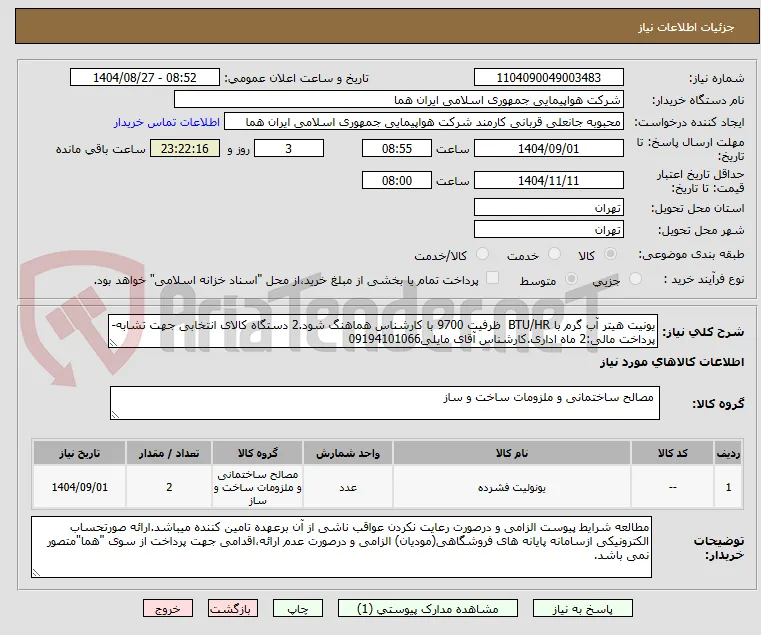
Task: Click the need date cell 1404/09/01
Action: click(80, 487)
